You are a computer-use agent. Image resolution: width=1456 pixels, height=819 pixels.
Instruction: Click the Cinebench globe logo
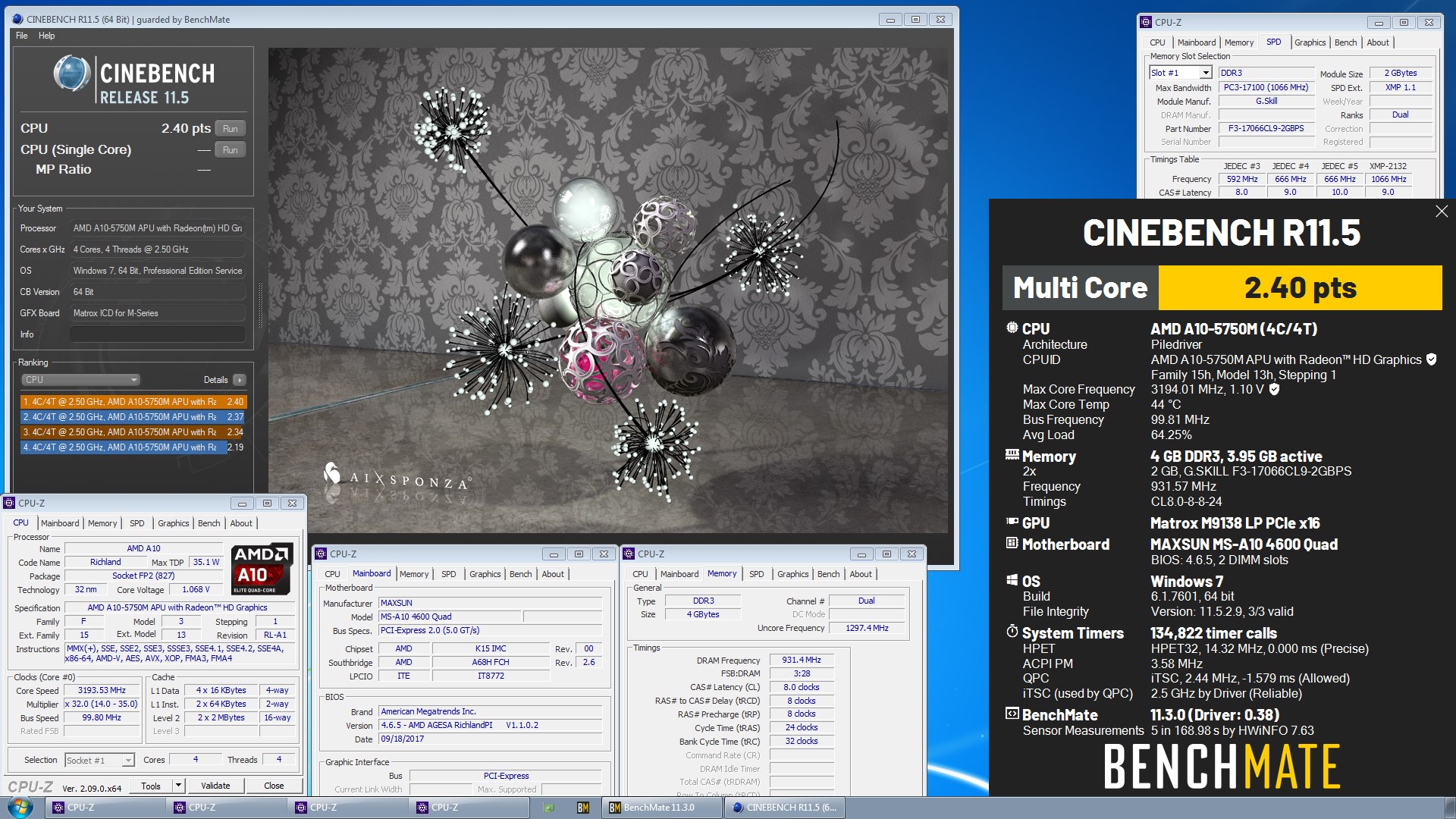72,74
